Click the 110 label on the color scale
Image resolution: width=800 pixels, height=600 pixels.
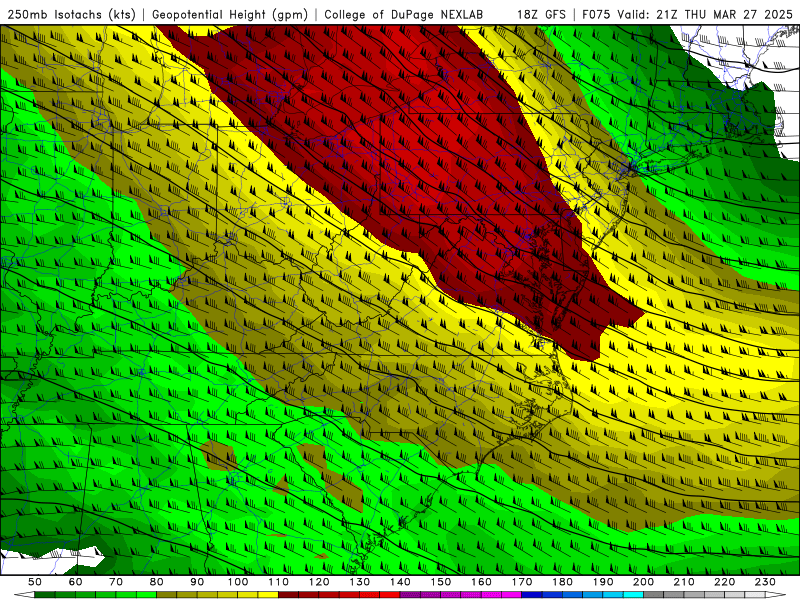coord(278,582)
